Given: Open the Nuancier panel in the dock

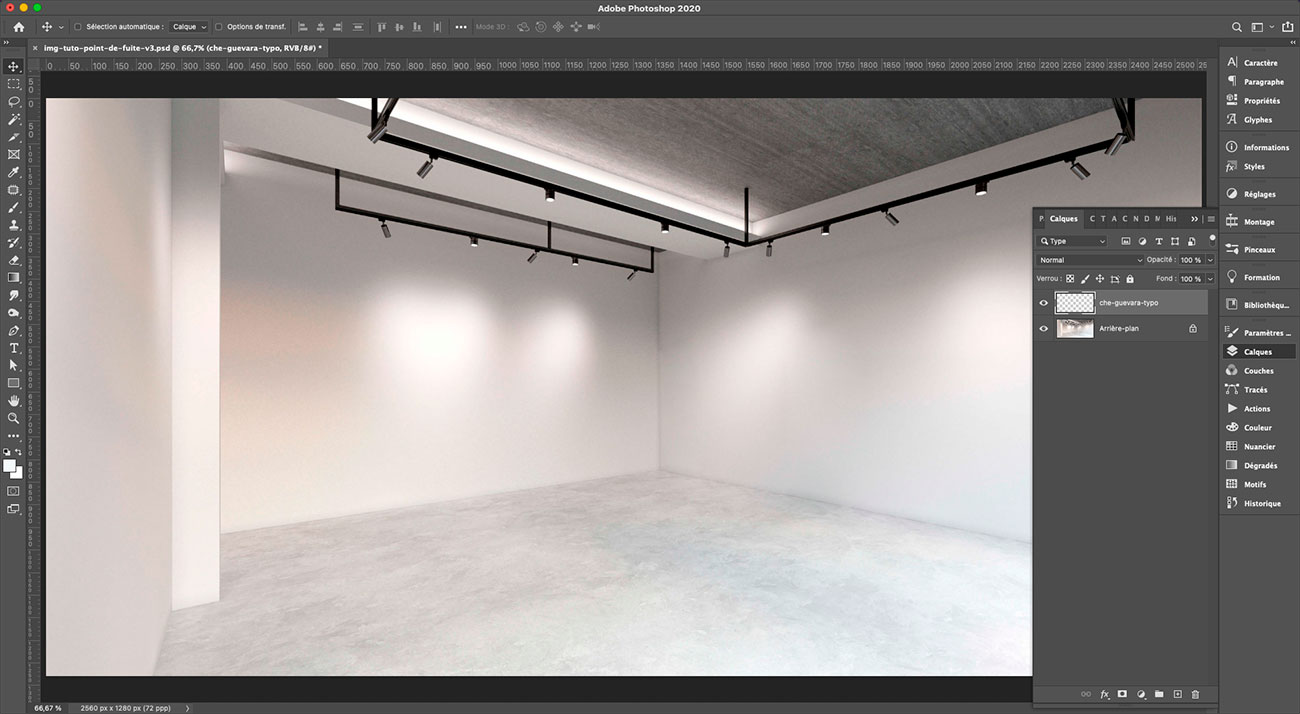Looking at the screenshot, I should tap(1258, 446).
